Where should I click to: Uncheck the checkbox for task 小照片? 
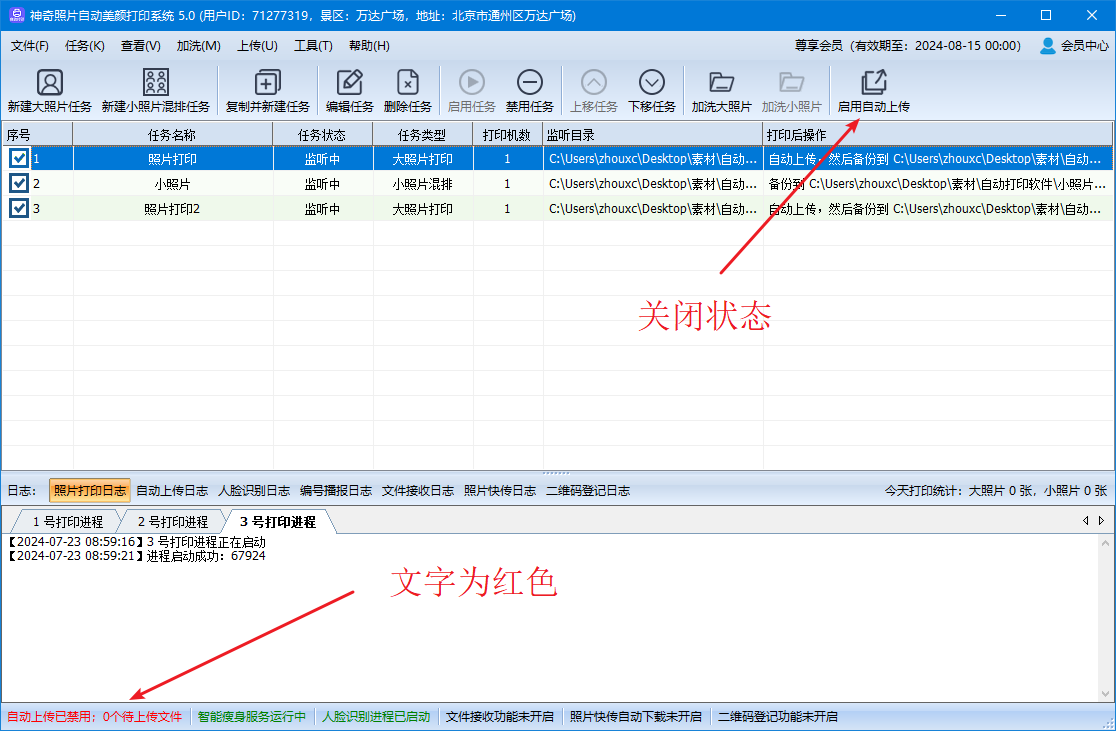(19, 184)
